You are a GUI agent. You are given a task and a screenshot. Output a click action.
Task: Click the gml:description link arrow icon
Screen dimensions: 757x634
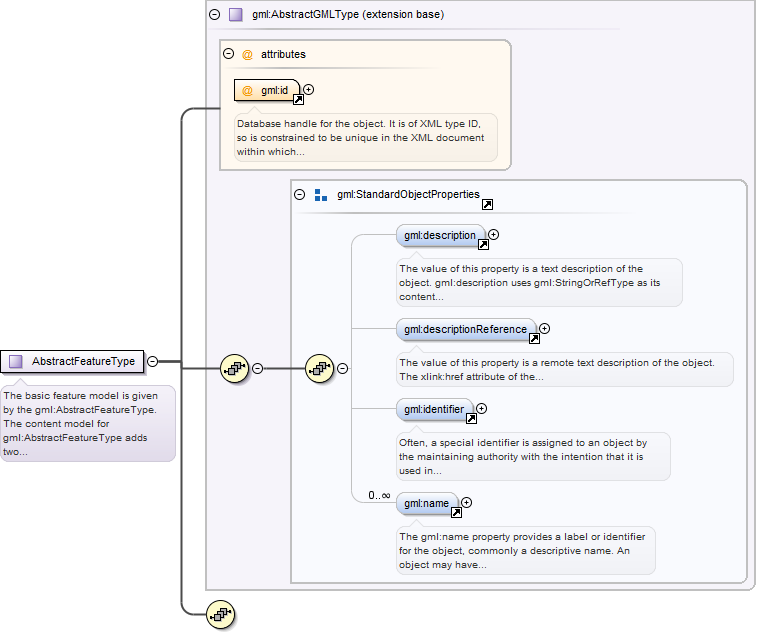(482, 244)
